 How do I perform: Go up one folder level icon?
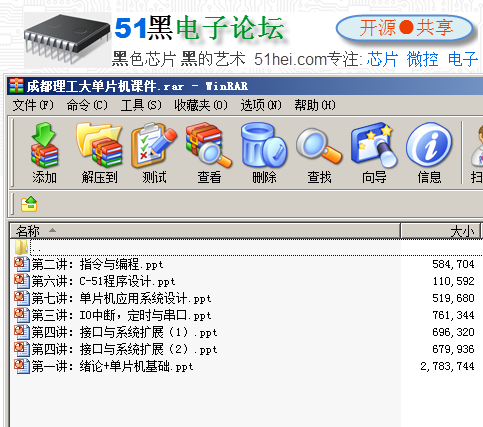tap(29, 204)
